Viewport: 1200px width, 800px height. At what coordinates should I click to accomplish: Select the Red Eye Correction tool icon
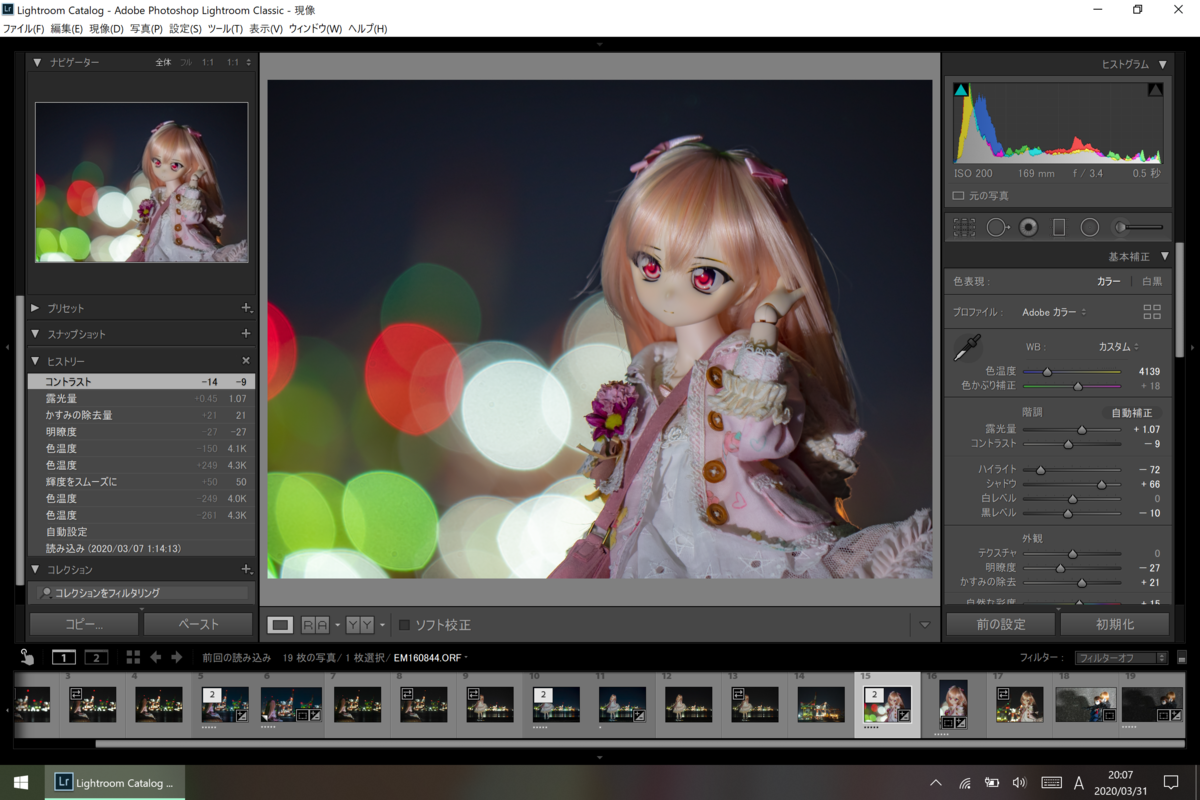click(1028, 228)
